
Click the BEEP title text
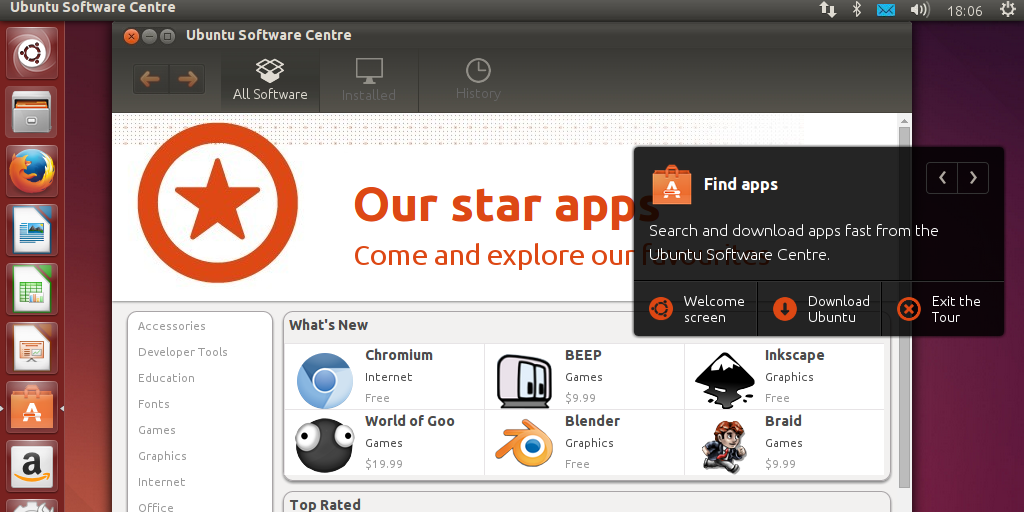click(x=583, y=355)
